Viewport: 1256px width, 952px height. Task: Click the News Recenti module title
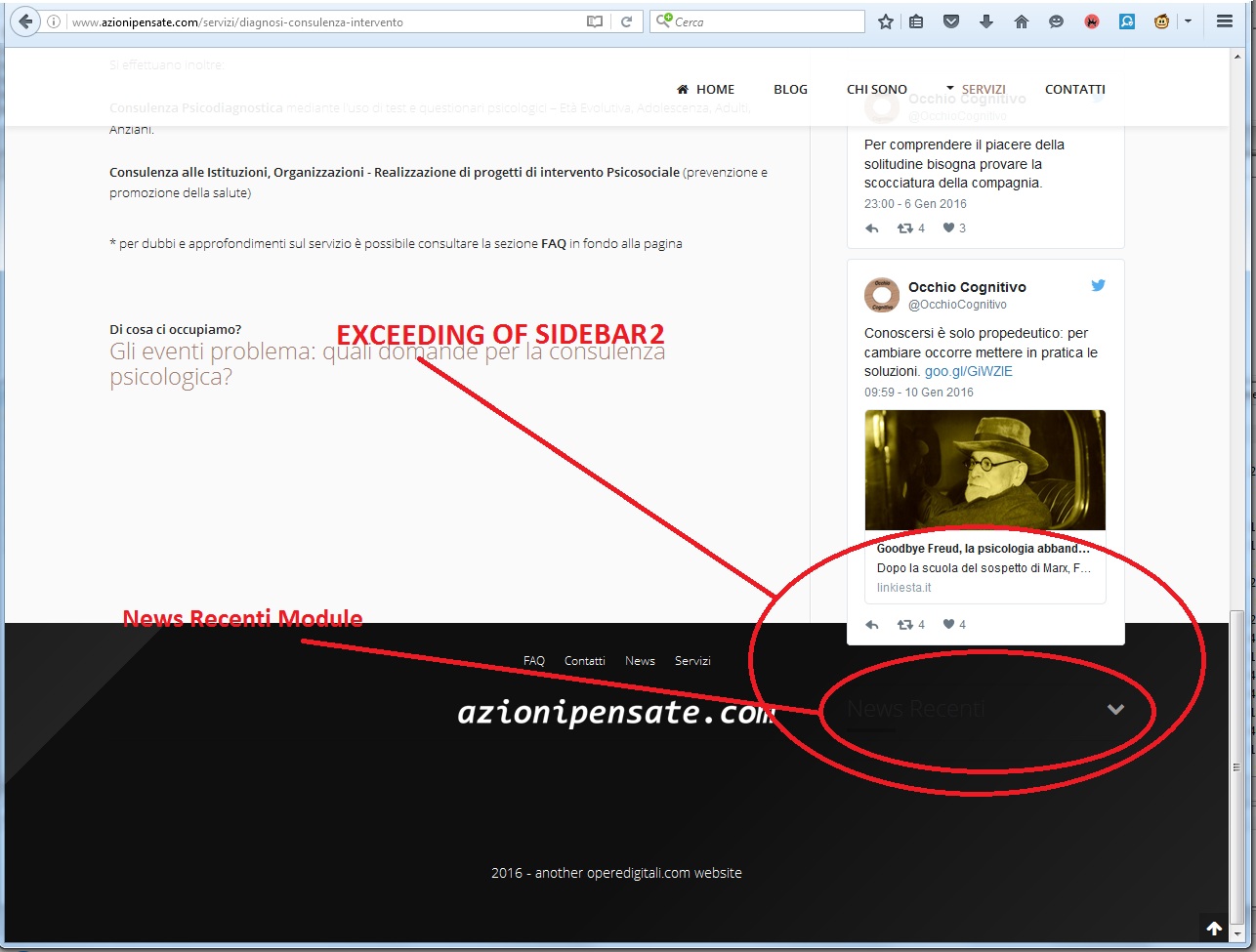[915, 709]
